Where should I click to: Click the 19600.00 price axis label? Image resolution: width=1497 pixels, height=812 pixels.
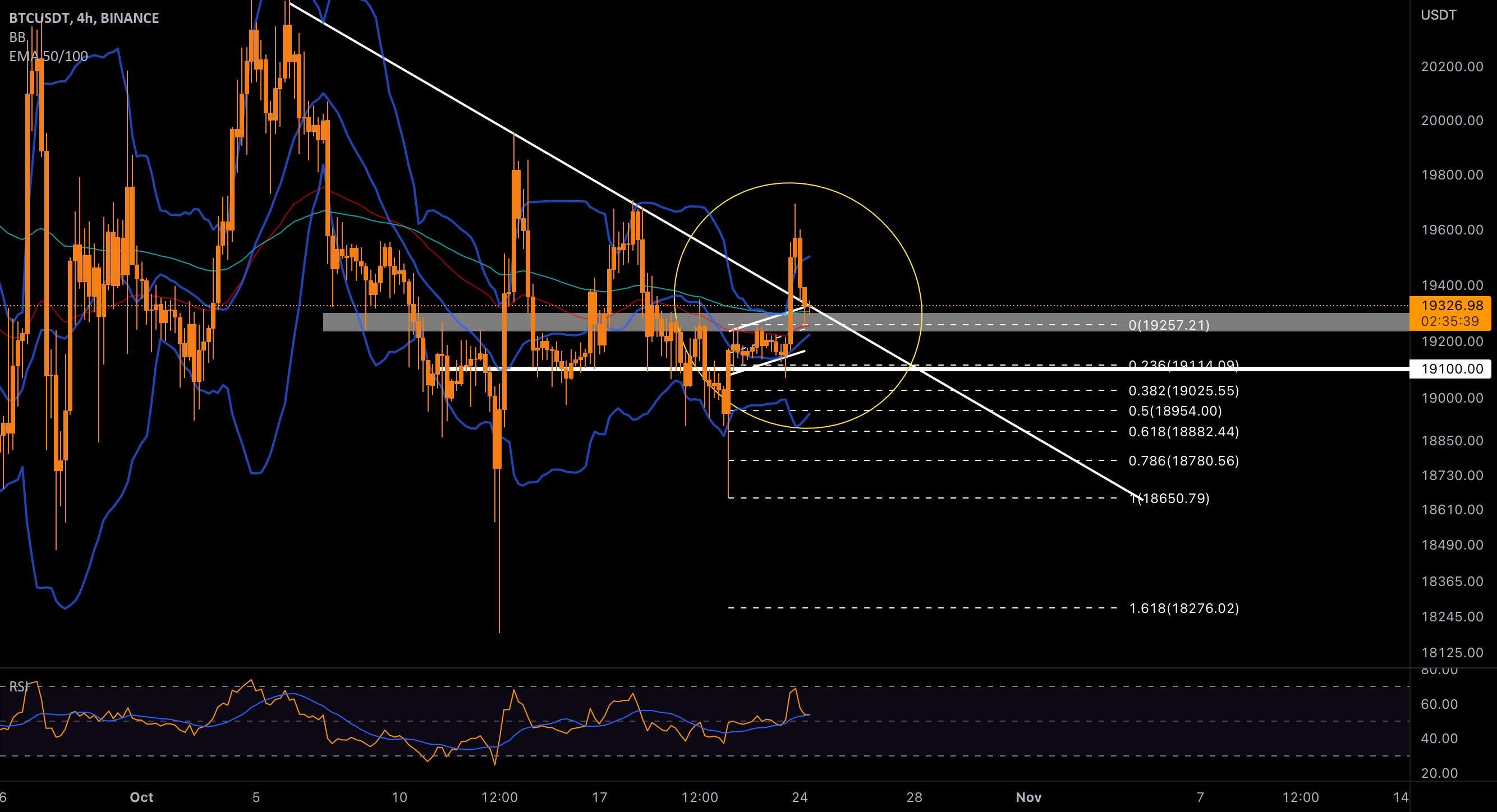click(1452, 230)
